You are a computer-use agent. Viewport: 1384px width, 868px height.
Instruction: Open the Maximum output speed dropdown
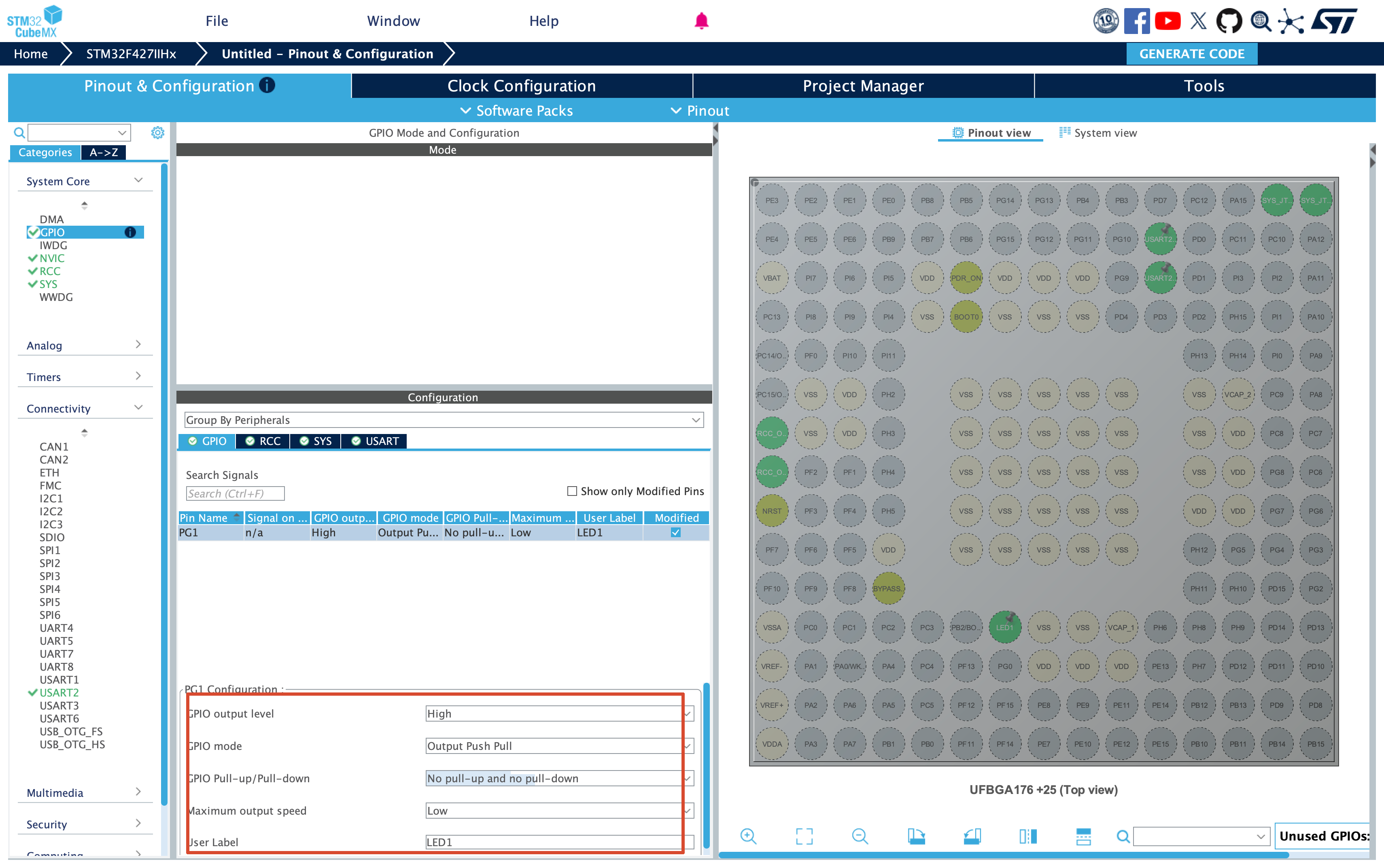pos(559,810)
